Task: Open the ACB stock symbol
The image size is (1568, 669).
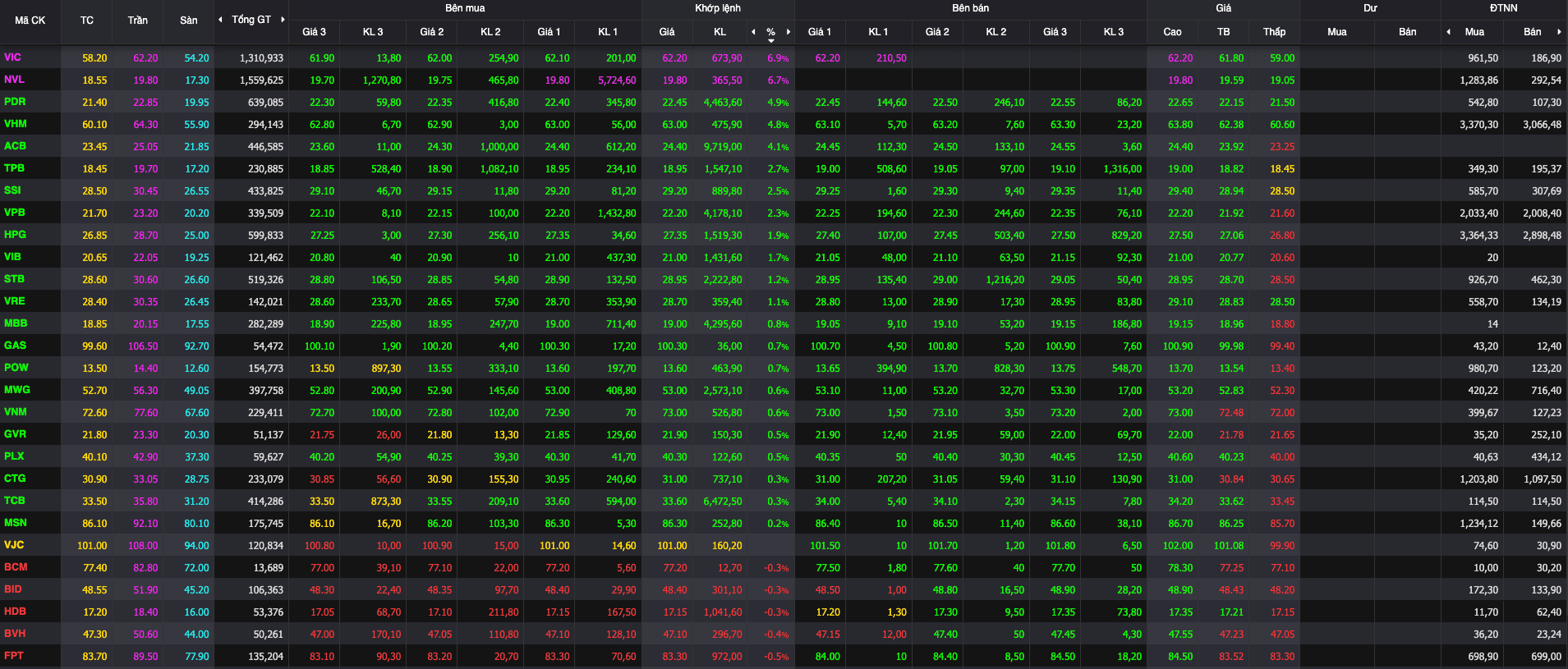Action: [x=15, y=146]
